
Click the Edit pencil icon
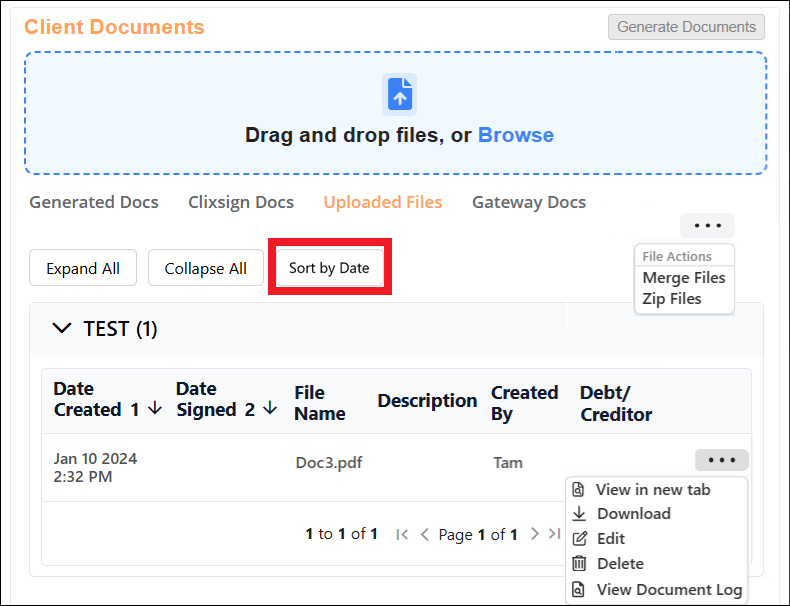pyautogui.click(x=579, y=538)
